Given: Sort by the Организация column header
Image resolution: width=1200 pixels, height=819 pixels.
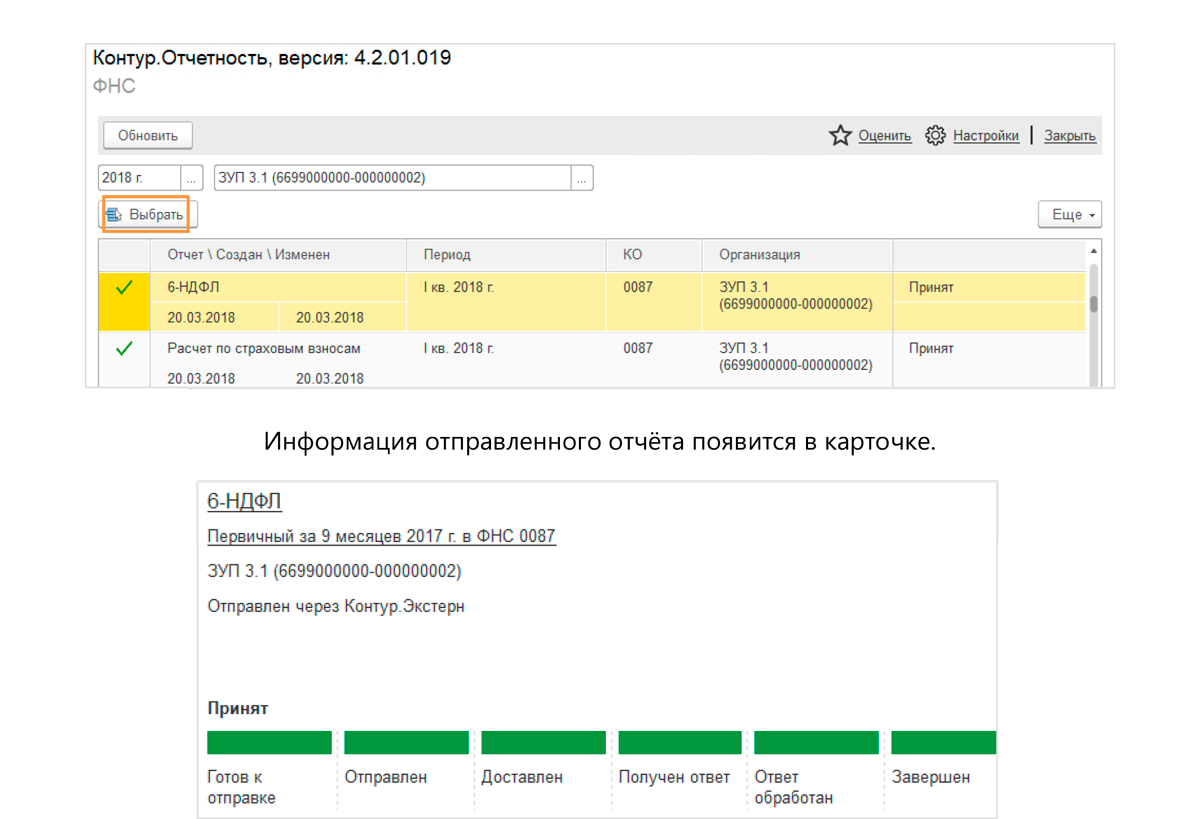Looking at the screenshot, I should click(796, 255).
